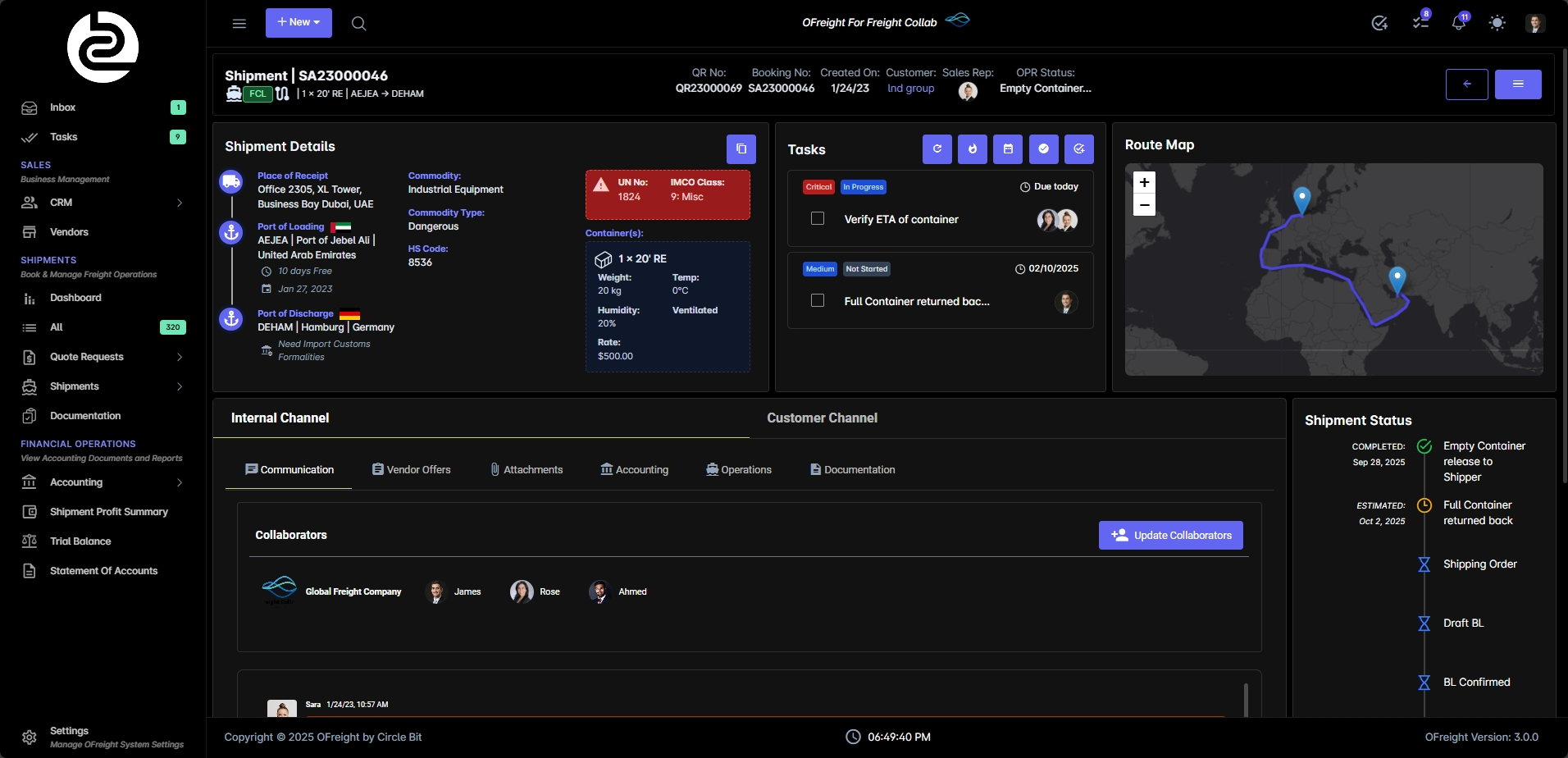Open the Vendor Offers tab
This screenshot has width=1568, height=758.
(411, 470)
